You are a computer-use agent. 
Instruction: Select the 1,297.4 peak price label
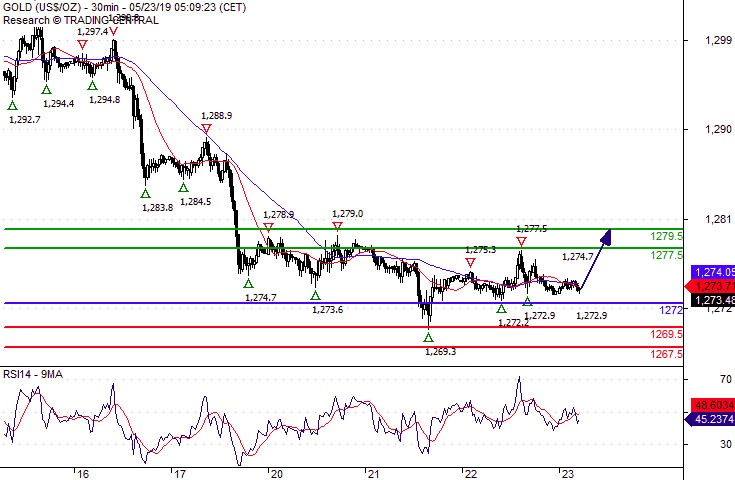92,32
